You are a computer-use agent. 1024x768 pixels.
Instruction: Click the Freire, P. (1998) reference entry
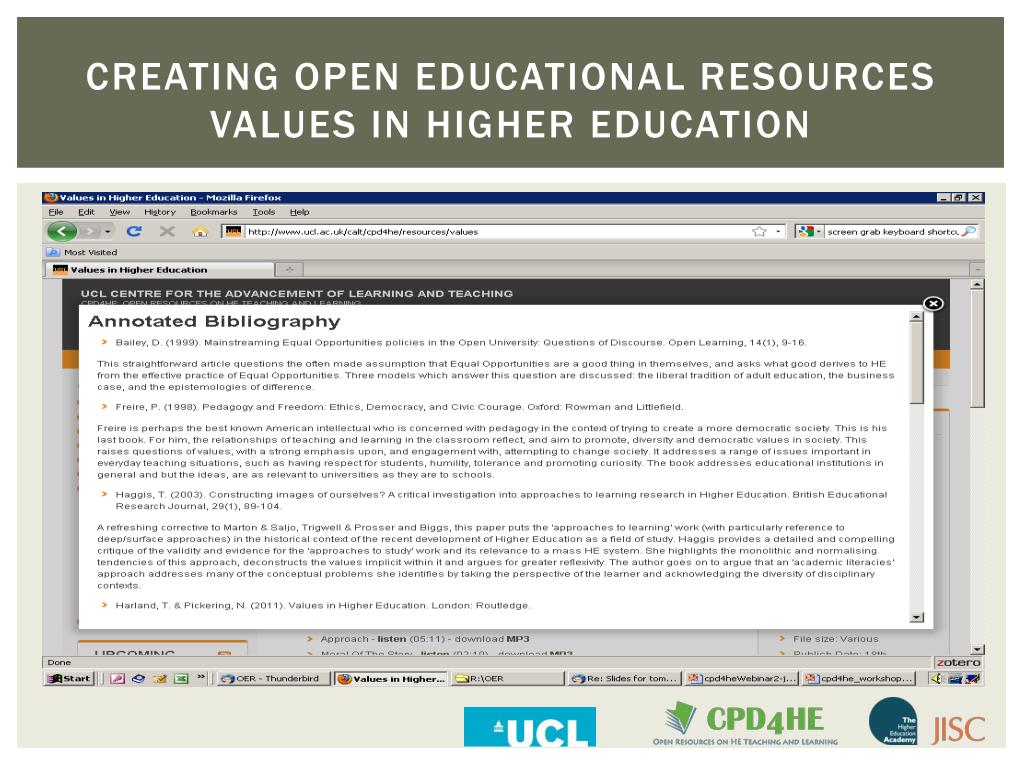[400, 407]
